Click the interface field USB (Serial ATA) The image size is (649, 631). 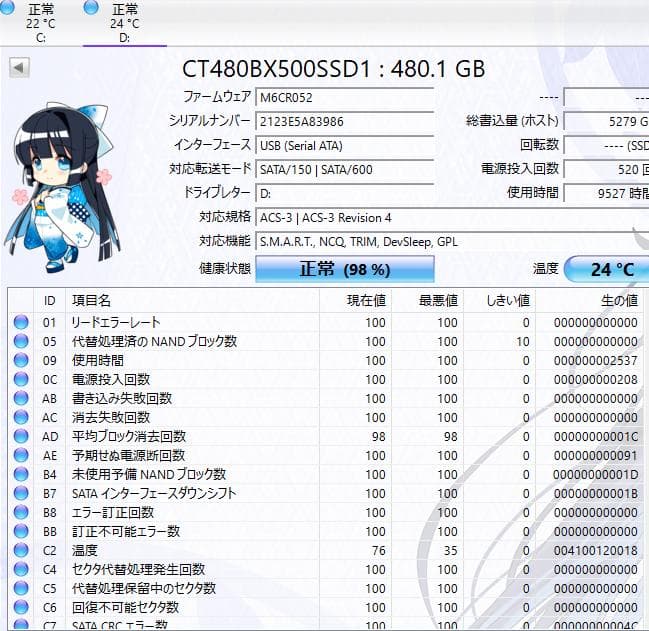[x=344, y=146]
